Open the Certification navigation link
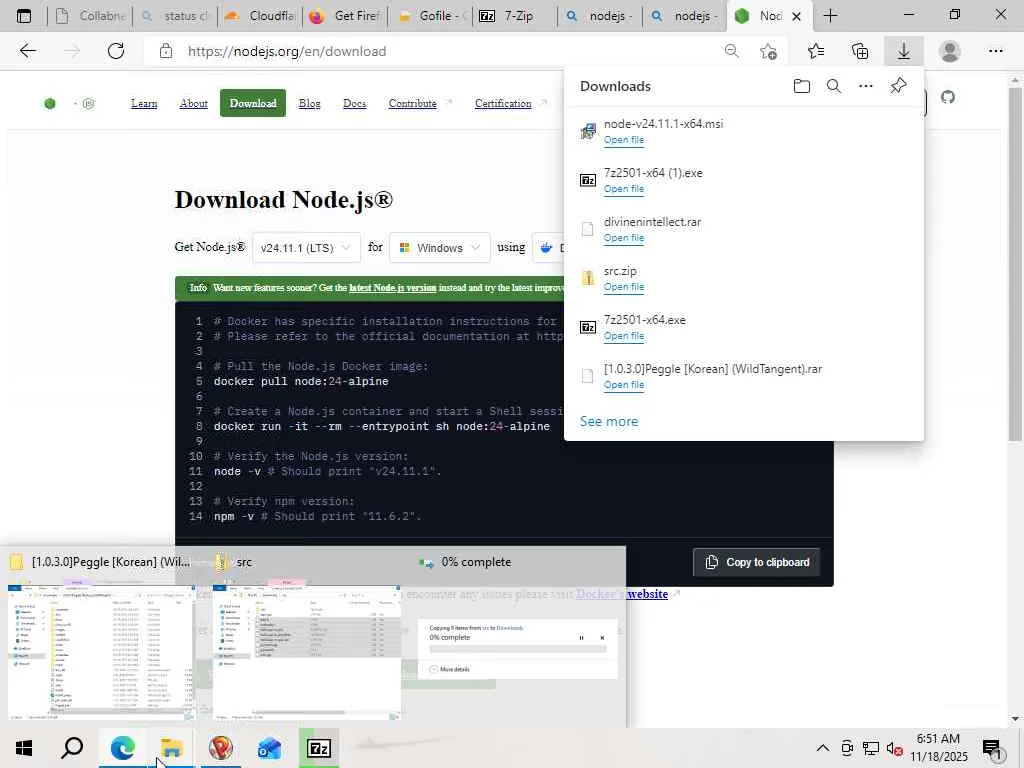Screen dimensions: 1024x768 (503, 103)
